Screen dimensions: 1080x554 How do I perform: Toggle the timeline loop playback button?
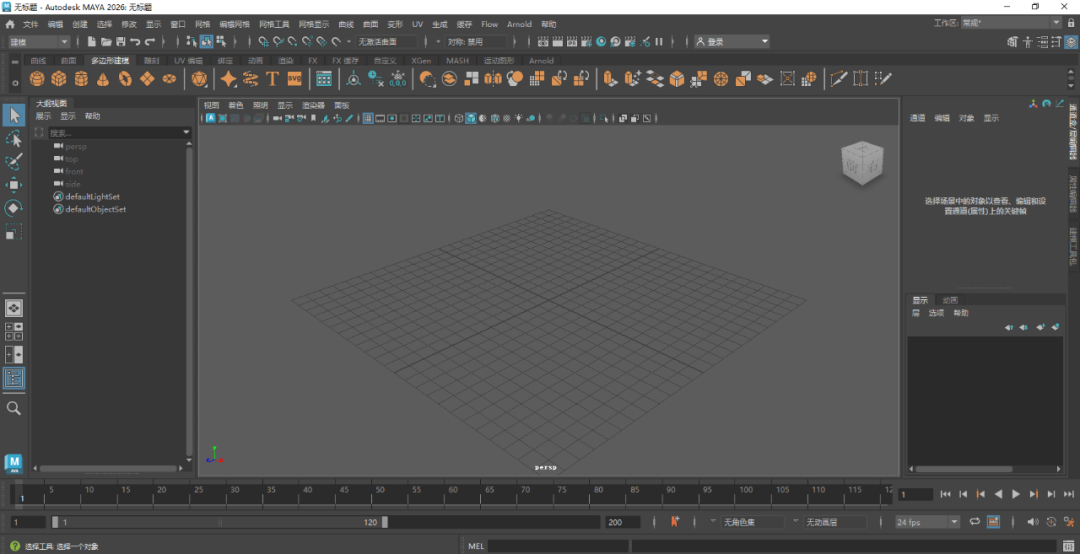tap(975, 522)
